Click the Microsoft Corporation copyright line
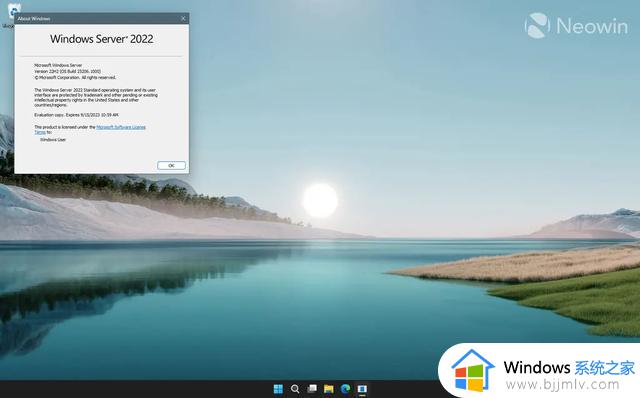 coord(75,77)
